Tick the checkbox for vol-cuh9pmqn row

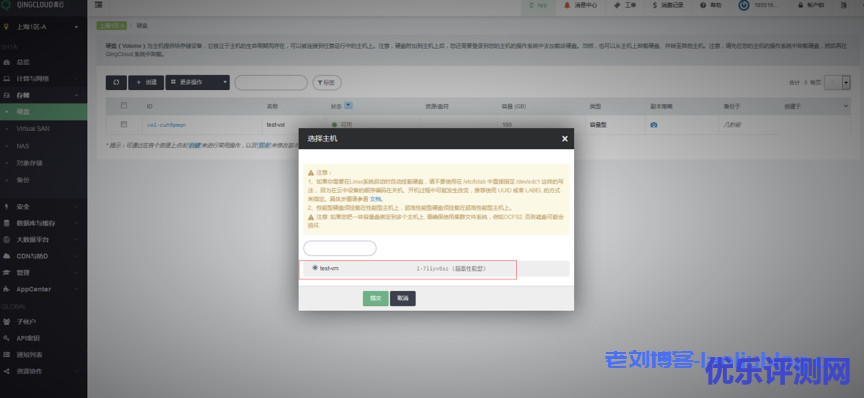tap(123, 125)
